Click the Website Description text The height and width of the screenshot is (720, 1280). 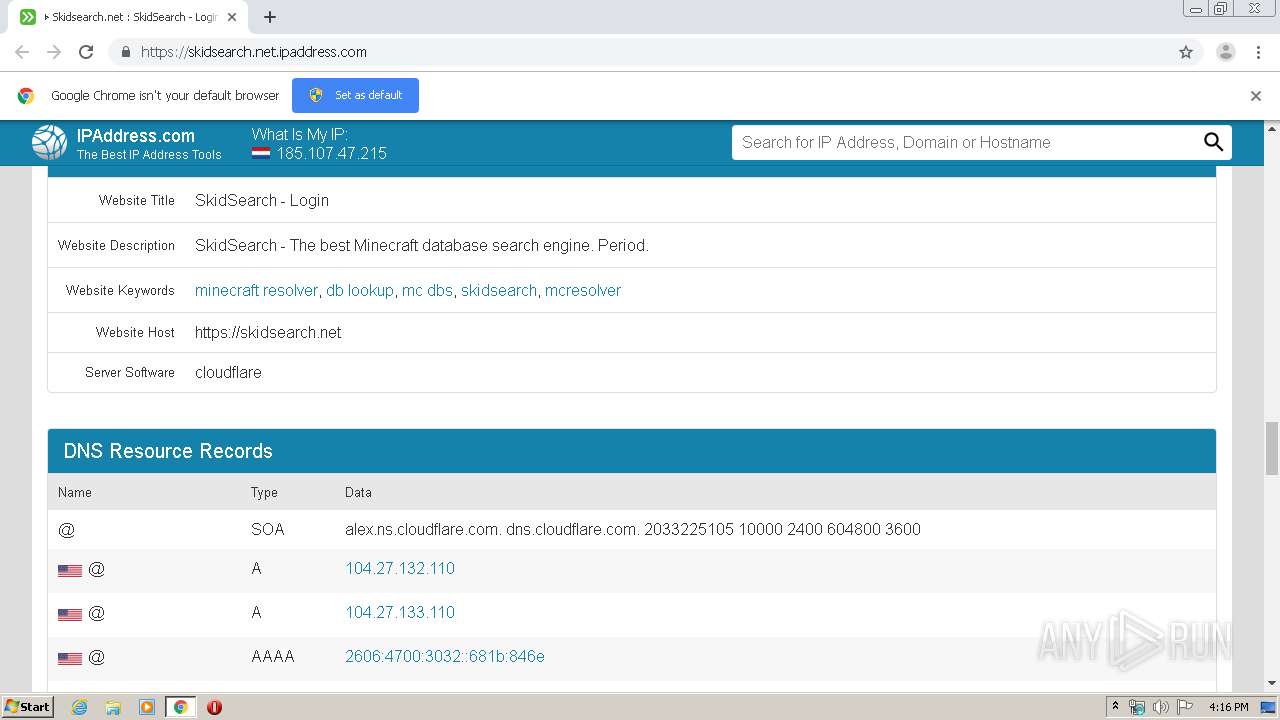pos(422,245)
